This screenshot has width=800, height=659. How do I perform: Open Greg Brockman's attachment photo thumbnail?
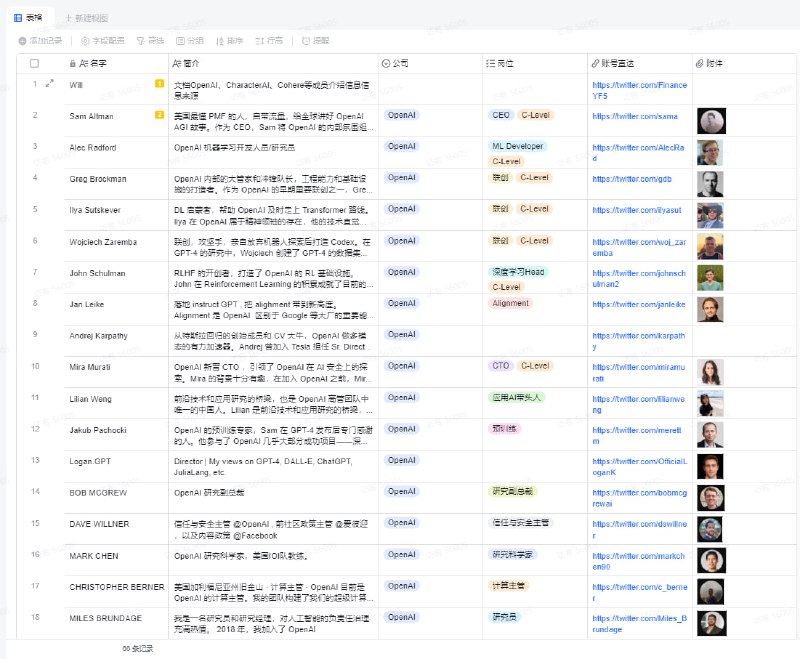pos(710,184)
